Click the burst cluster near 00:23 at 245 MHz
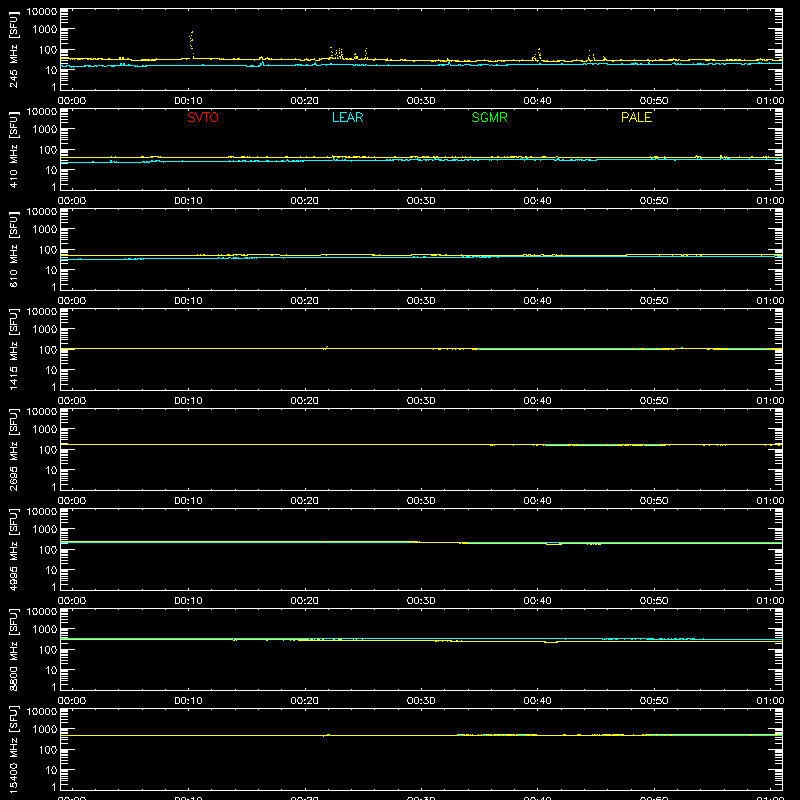 [x=337, y=53]
